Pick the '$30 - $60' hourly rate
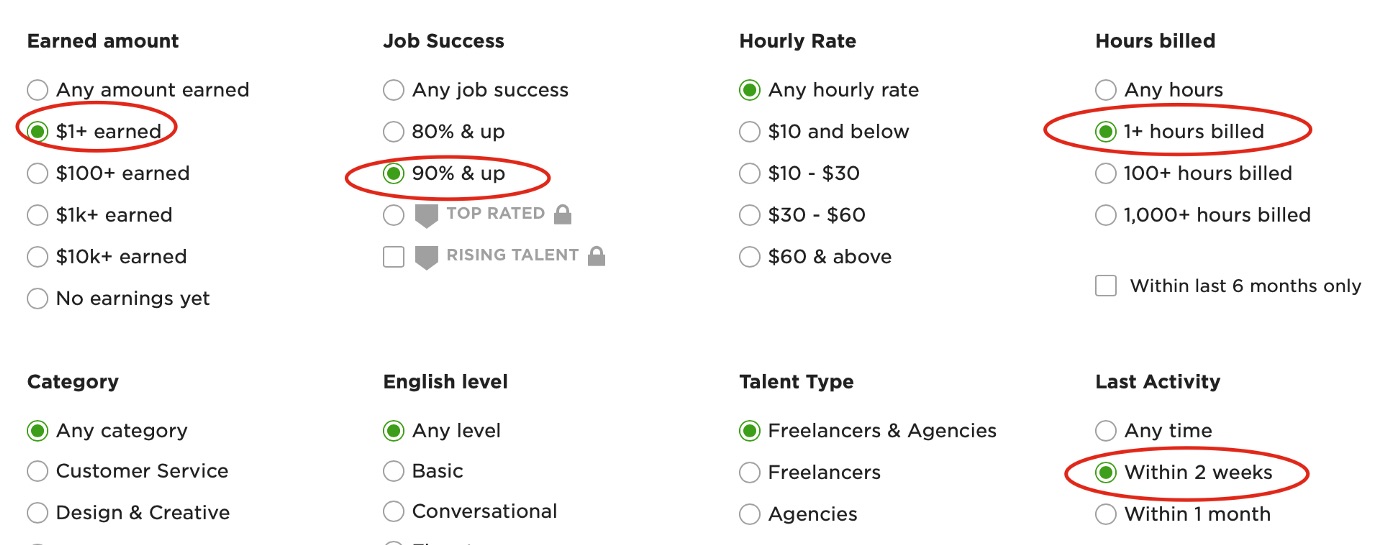 click(x=750, y=215)
